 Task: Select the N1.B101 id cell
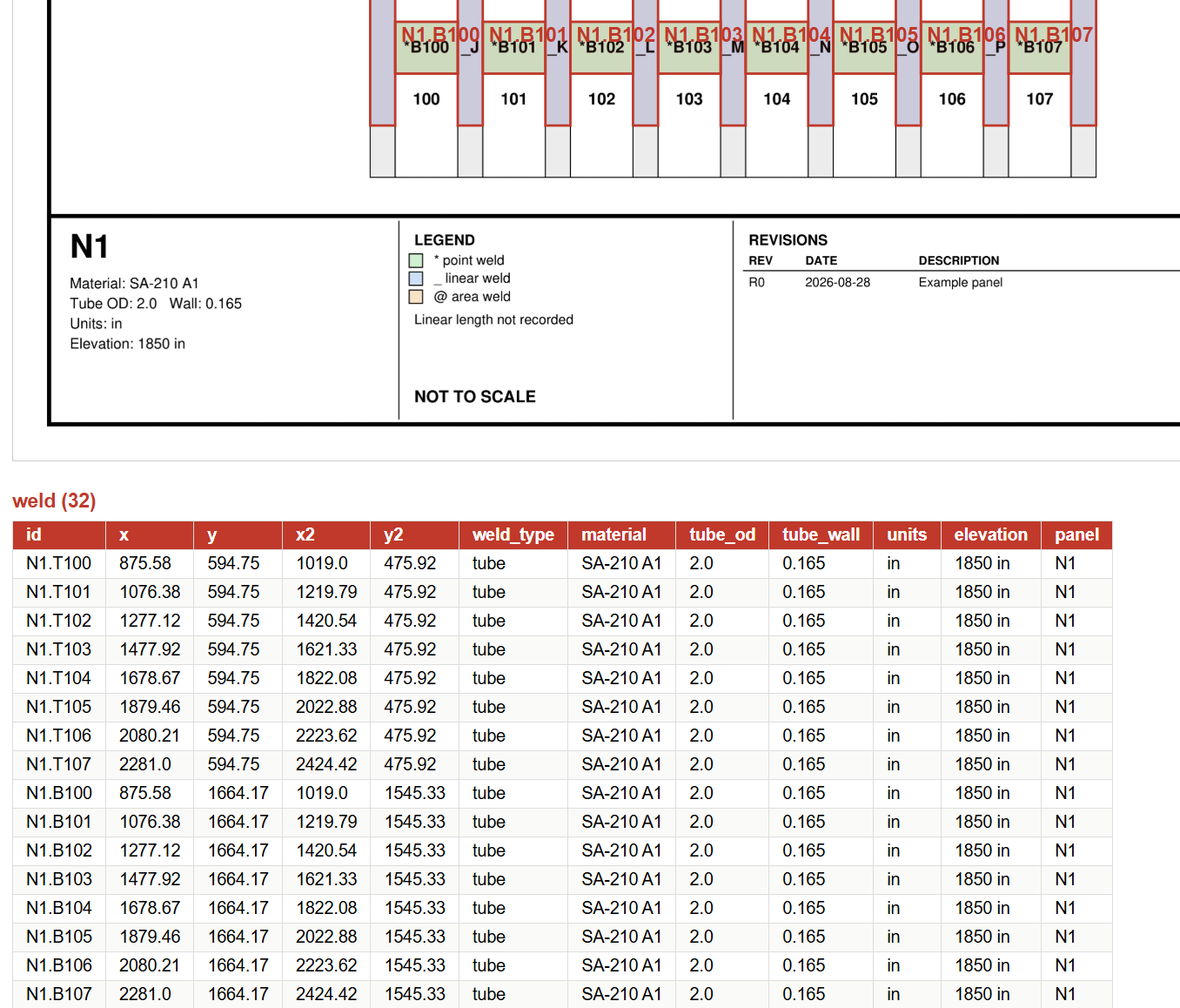click(x=59, y=822)
